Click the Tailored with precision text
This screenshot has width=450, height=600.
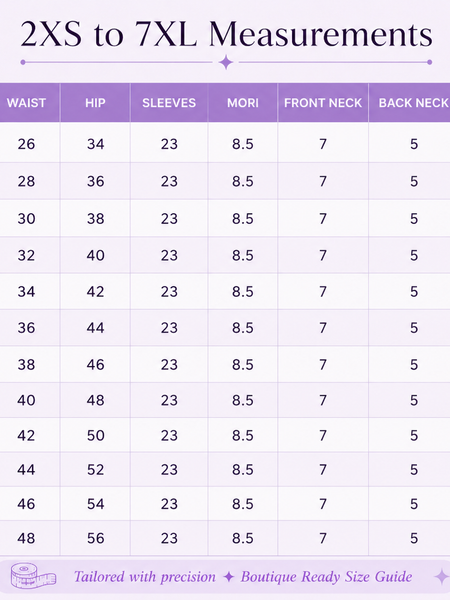click(x=145, y=577)
